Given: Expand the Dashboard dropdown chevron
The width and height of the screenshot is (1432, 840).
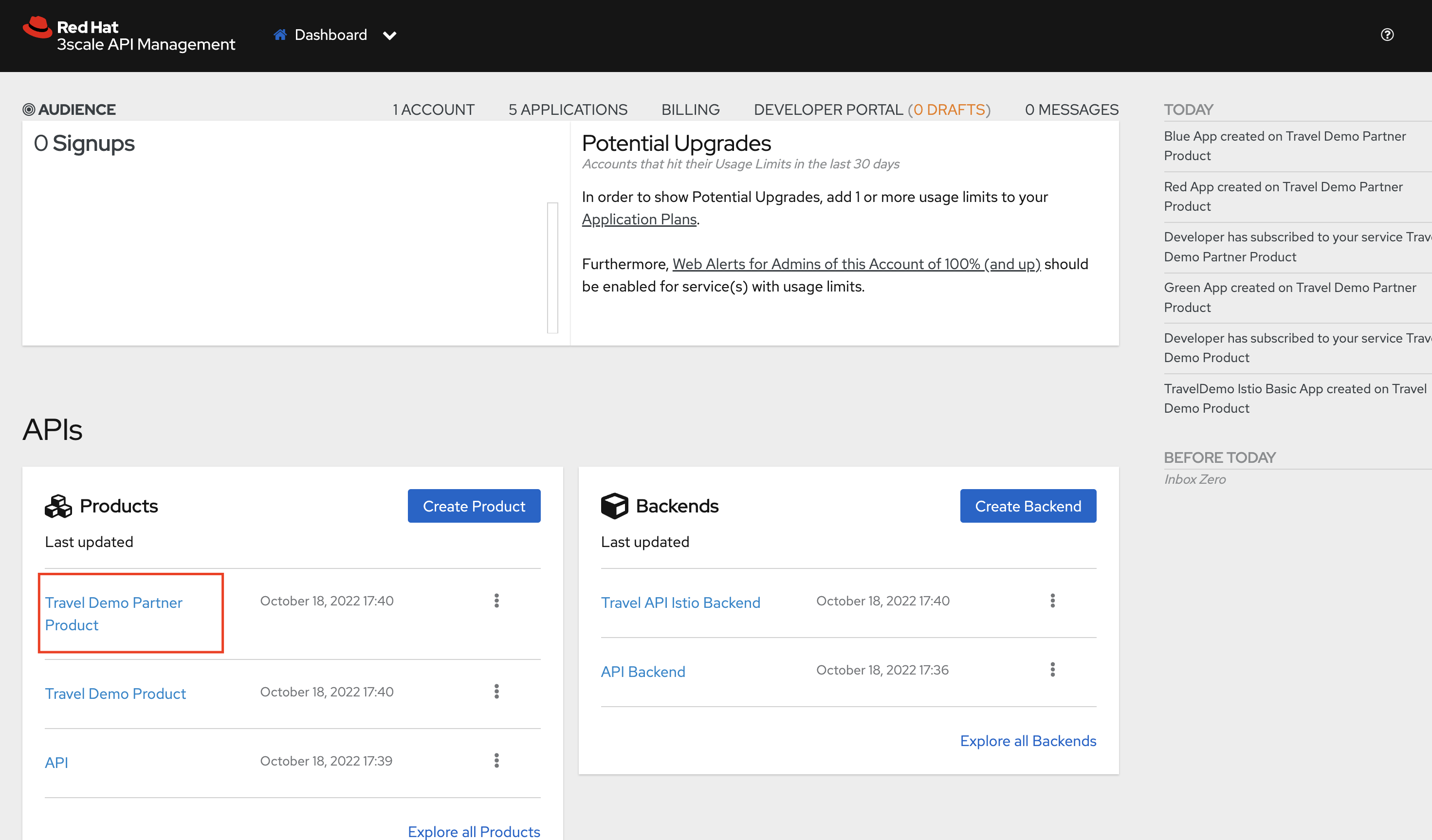Looking at the screenshot, I should click(x=389, y=36).
